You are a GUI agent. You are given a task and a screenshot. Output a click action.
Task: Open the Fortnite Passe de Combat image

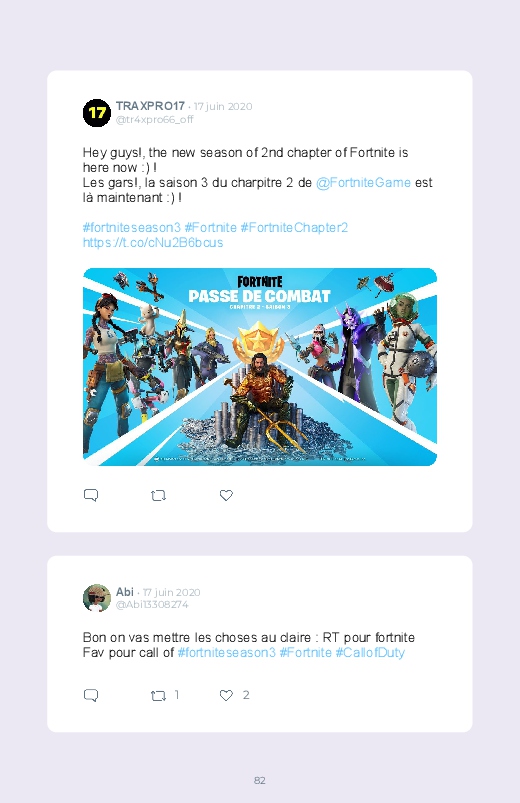coord(260,367)
